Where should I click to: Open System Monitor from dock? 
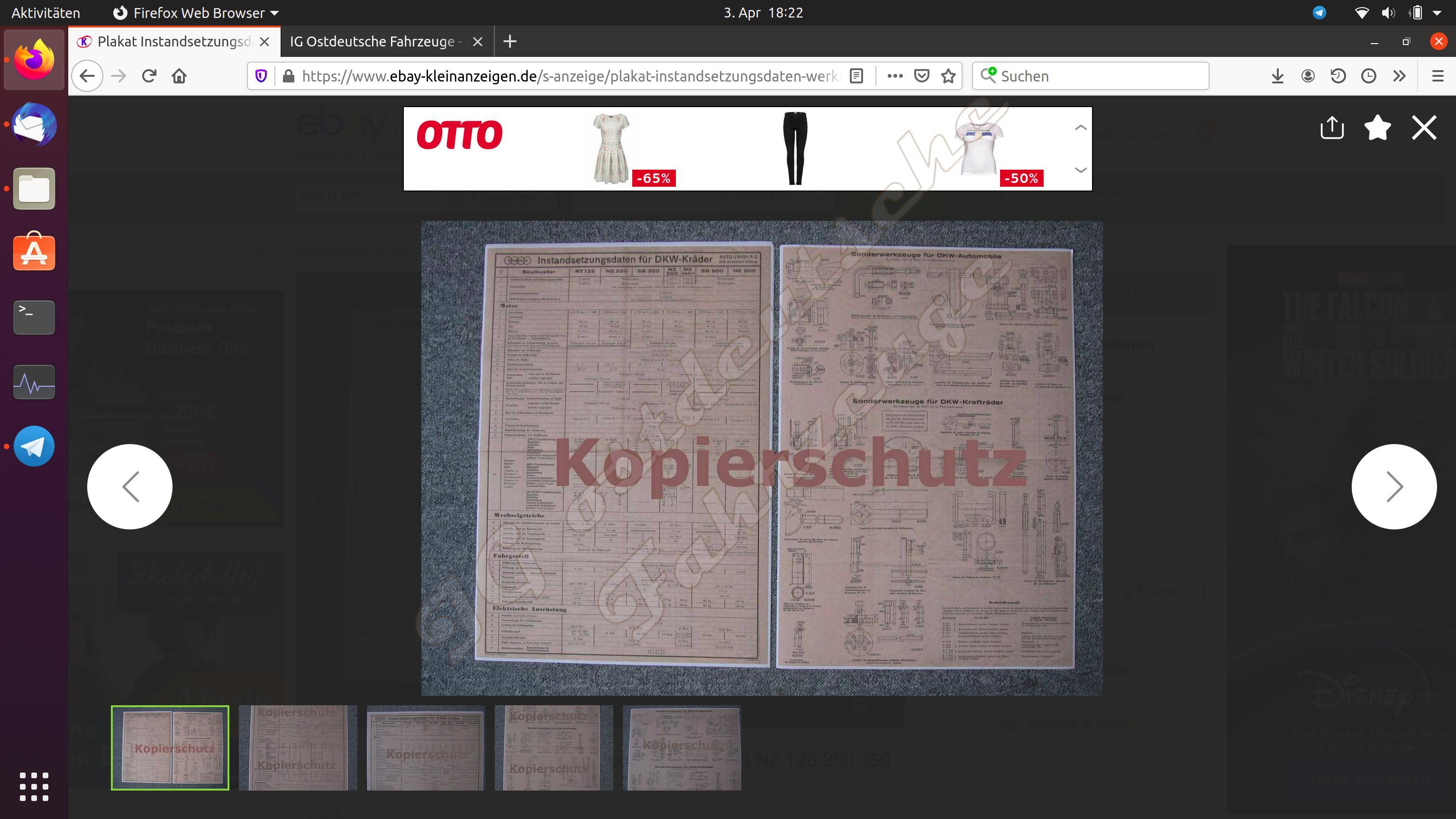(34, 382)
